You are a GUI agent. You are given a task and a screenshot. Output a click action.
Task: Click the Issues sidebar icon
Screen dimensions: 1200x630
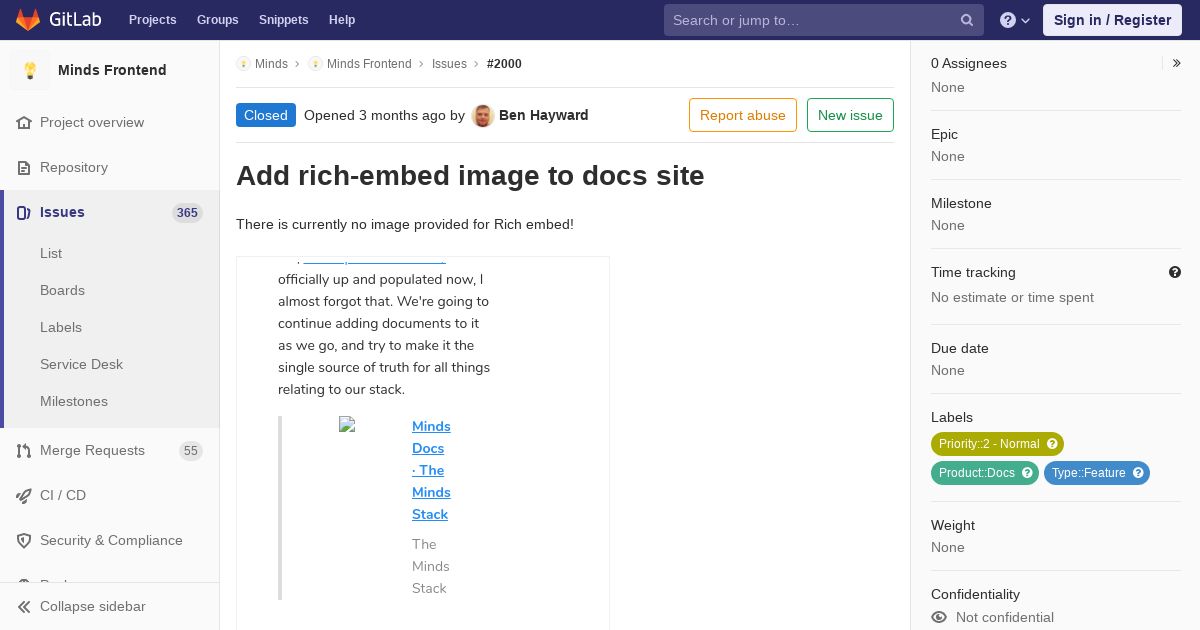pos(24,212)
